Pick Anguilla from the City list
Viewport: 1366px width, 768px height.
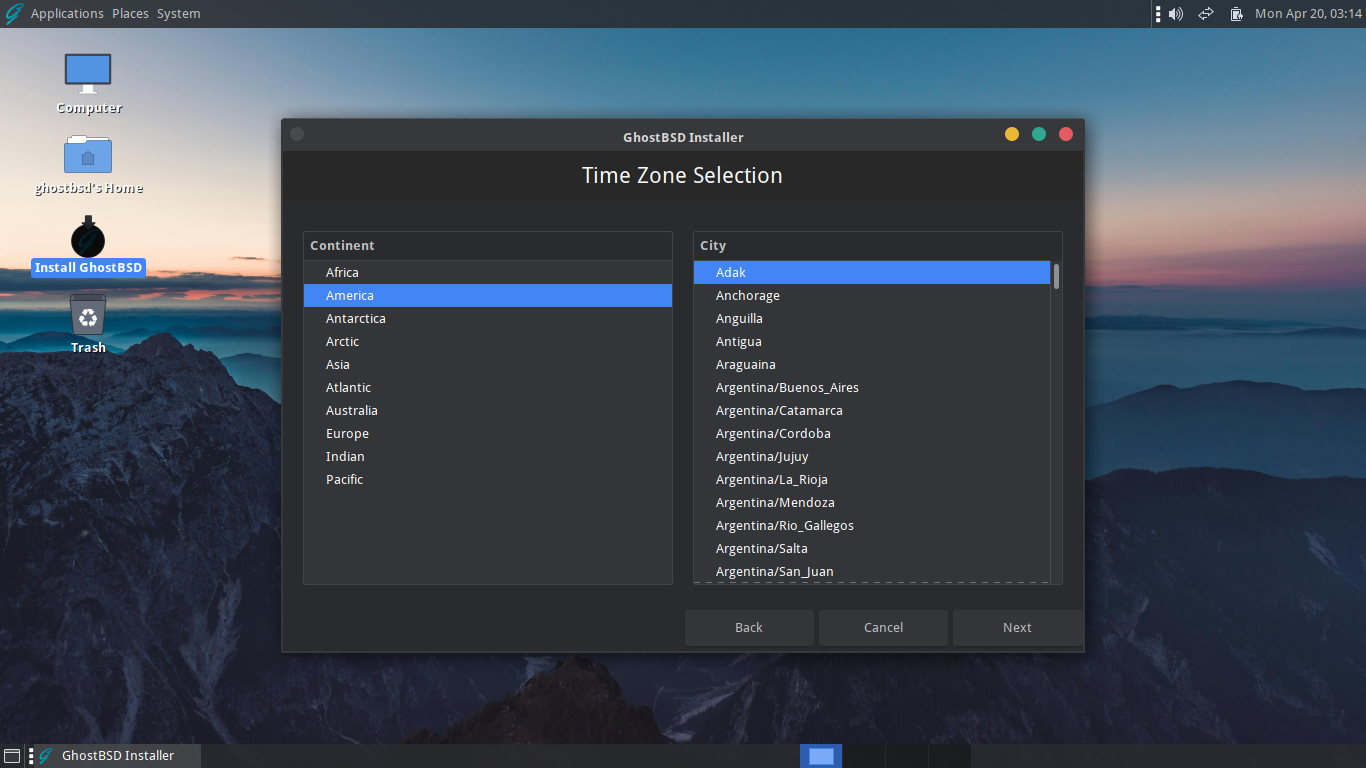pyautogui.click(x=872, y=319)
